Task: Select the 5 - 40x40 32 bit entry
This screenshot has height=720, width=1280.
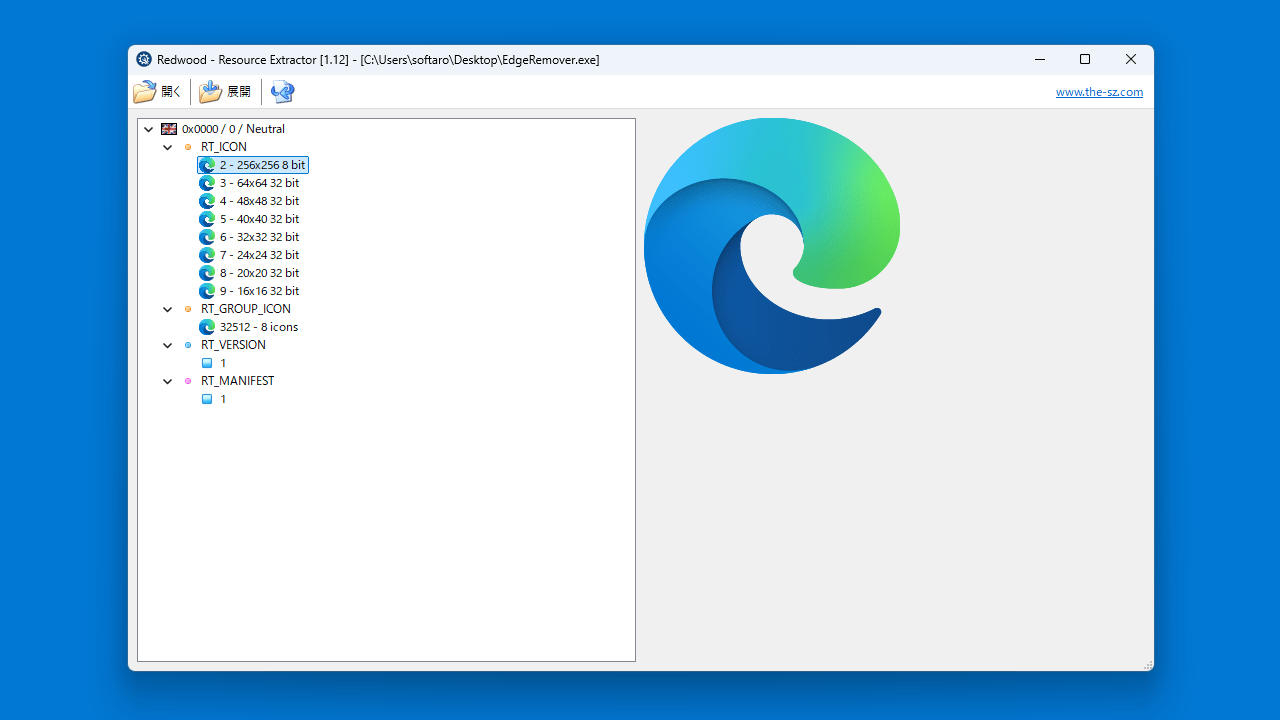Action: [x=259, y=219]
